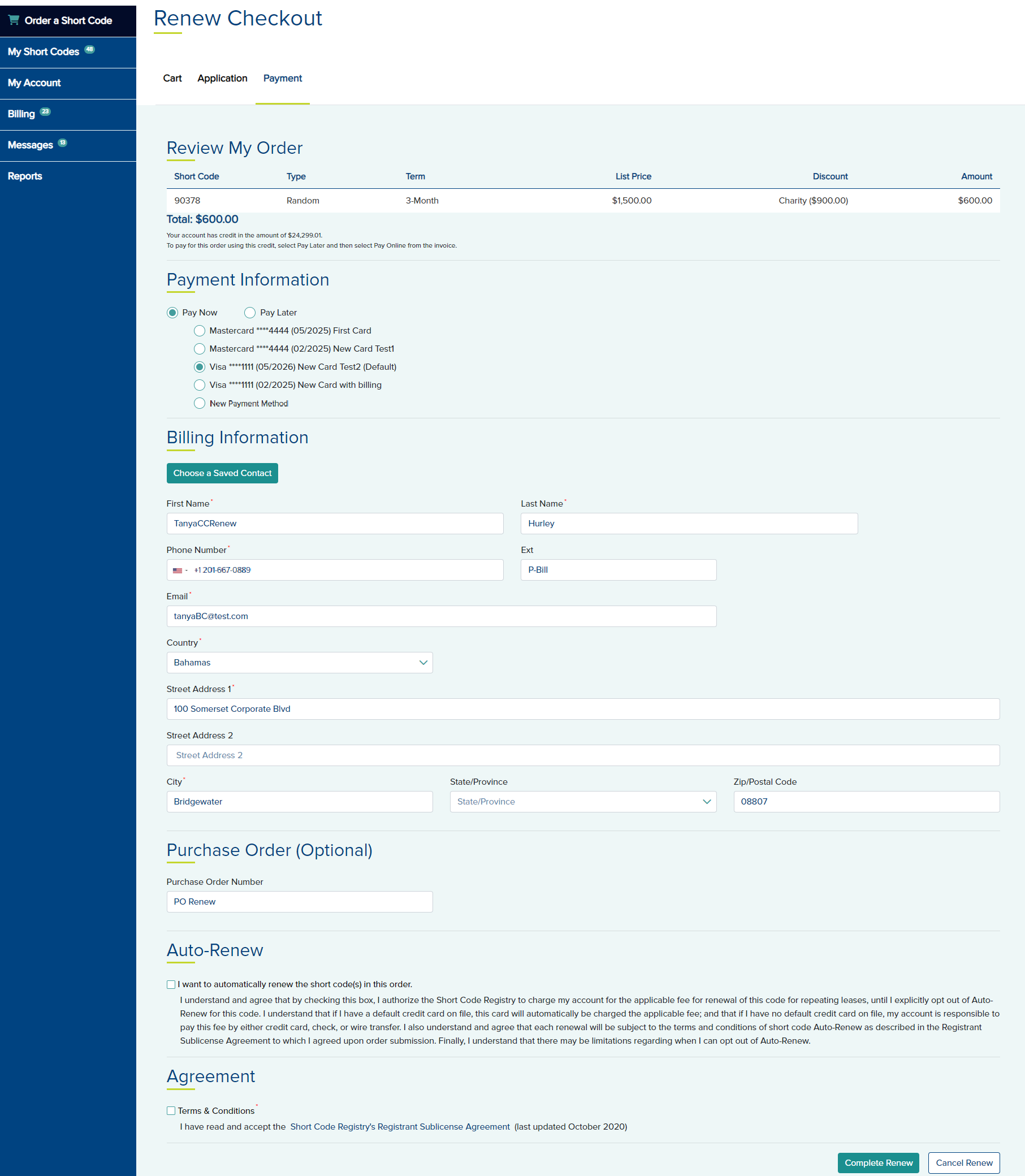
Task: Select Mastercard ending 4444 First Card
Action: click(x=200, y=331)
